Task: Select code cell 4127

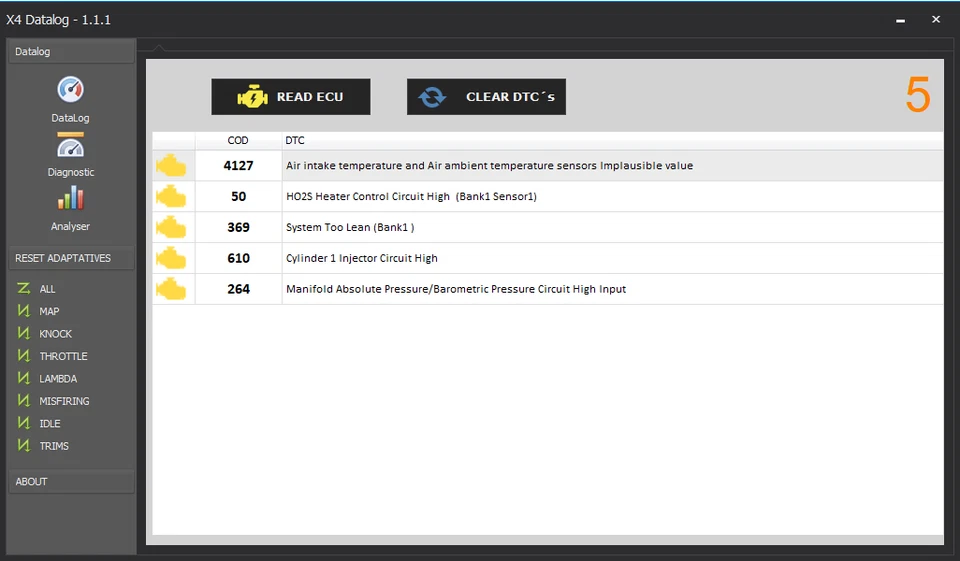Action: tap(238, 165)
